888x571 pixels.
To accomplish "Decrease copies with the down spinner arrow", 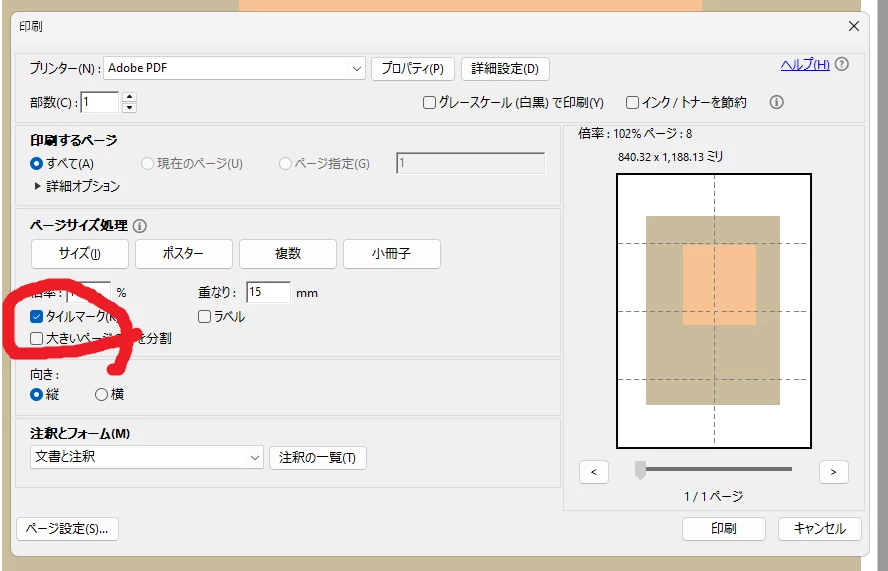I will point(130,108).
